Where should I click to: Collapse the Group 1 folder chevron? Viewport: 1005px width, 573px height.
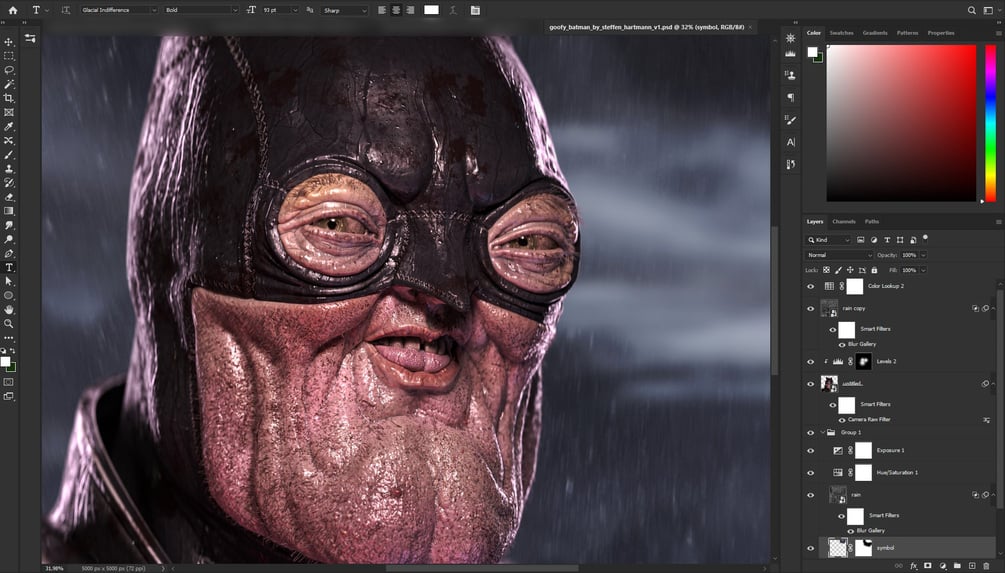pyautogui.click(x=822, y=433)
